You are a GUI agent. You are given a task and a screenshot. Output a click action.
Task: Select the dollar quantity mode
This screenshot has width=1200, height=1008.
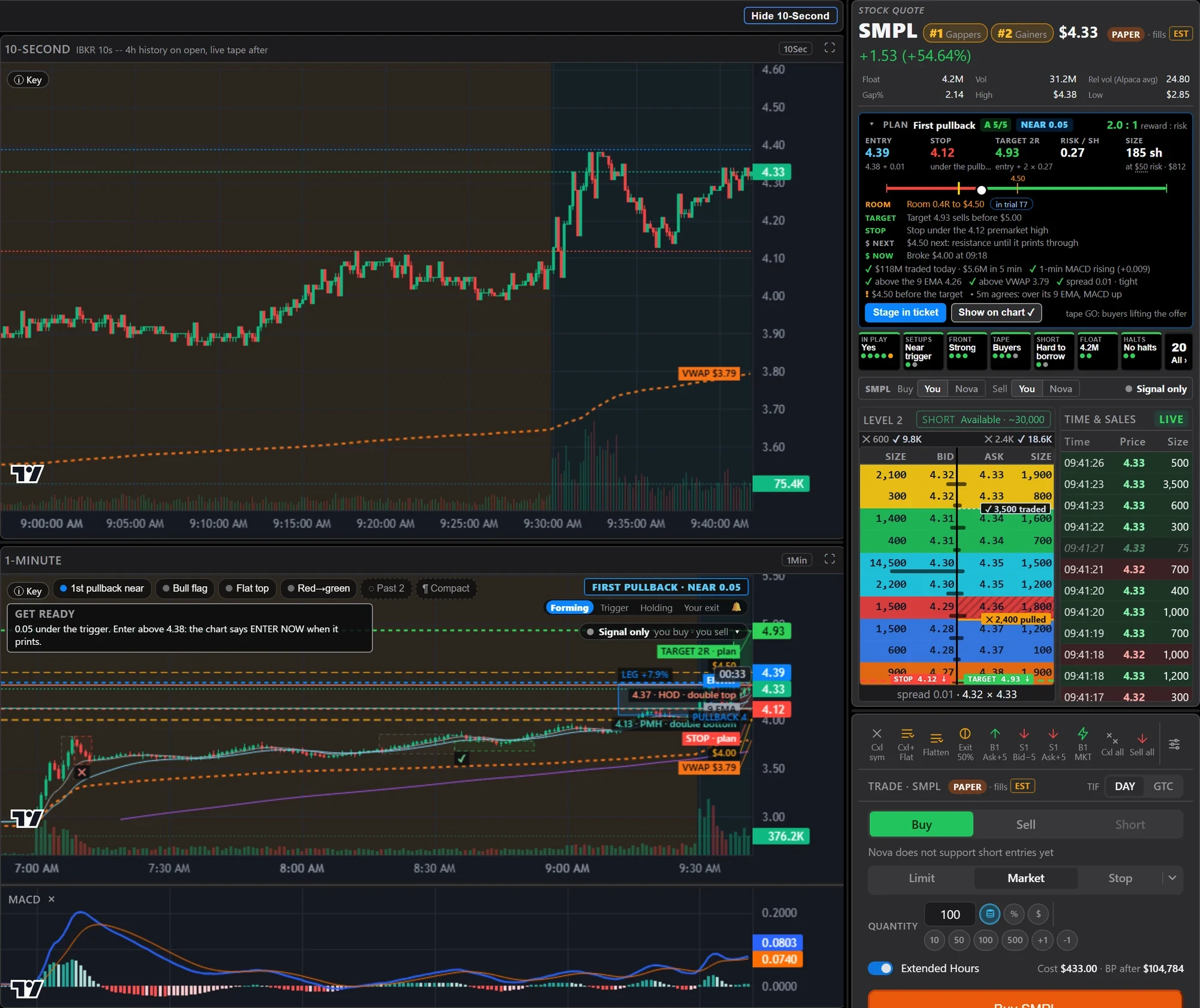click(1038, 914)
